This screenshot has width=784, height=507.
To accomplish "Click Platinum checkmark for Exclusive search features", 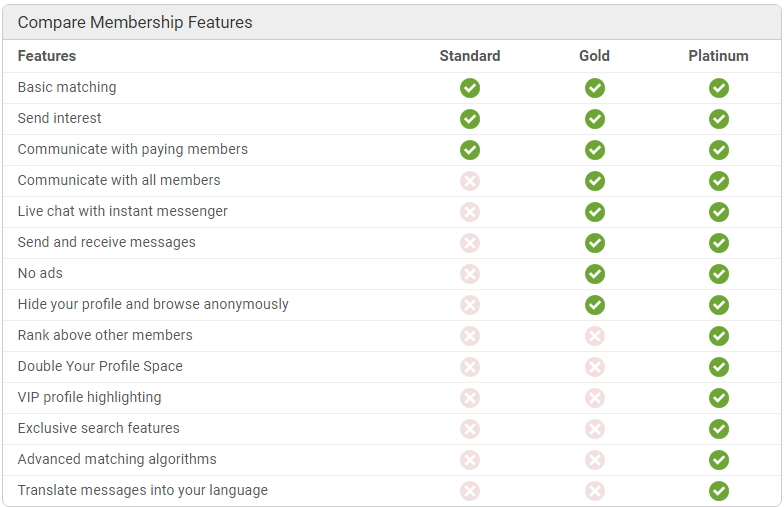I will [718, 429].
